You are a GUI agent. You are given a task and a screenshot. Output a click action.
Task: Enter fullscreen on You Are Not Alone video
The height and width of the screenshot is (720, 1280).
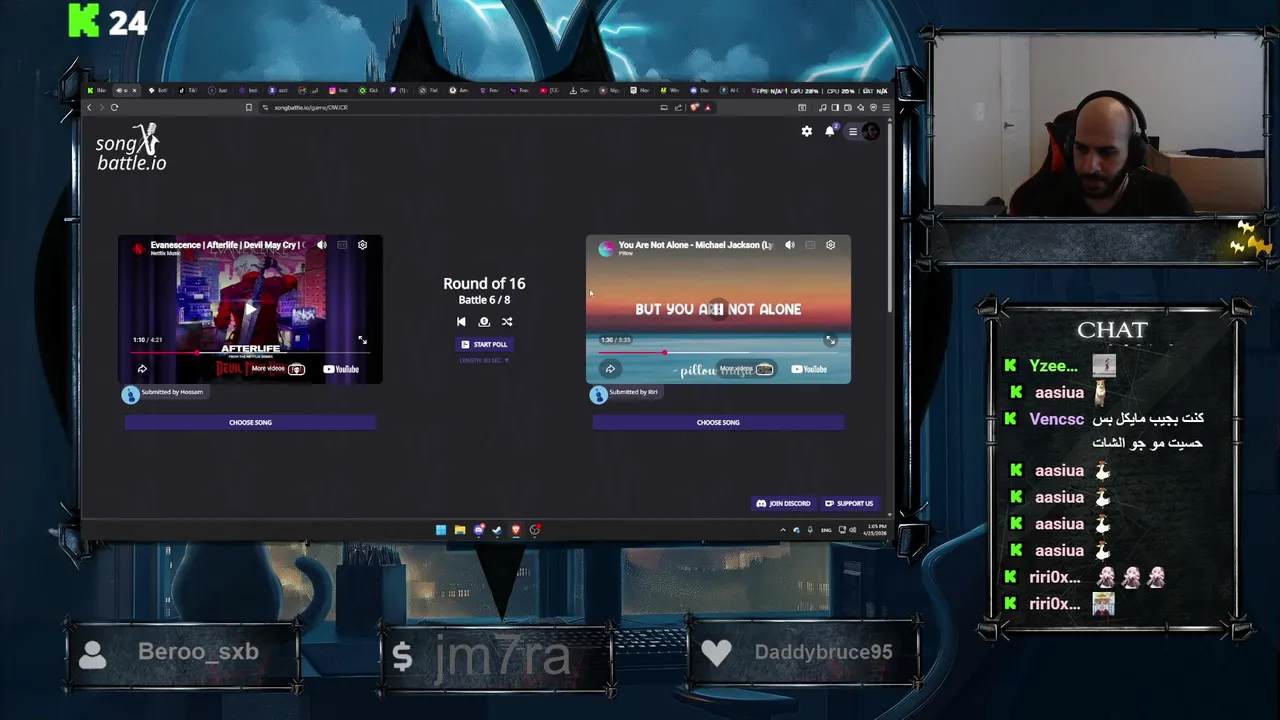830,340
